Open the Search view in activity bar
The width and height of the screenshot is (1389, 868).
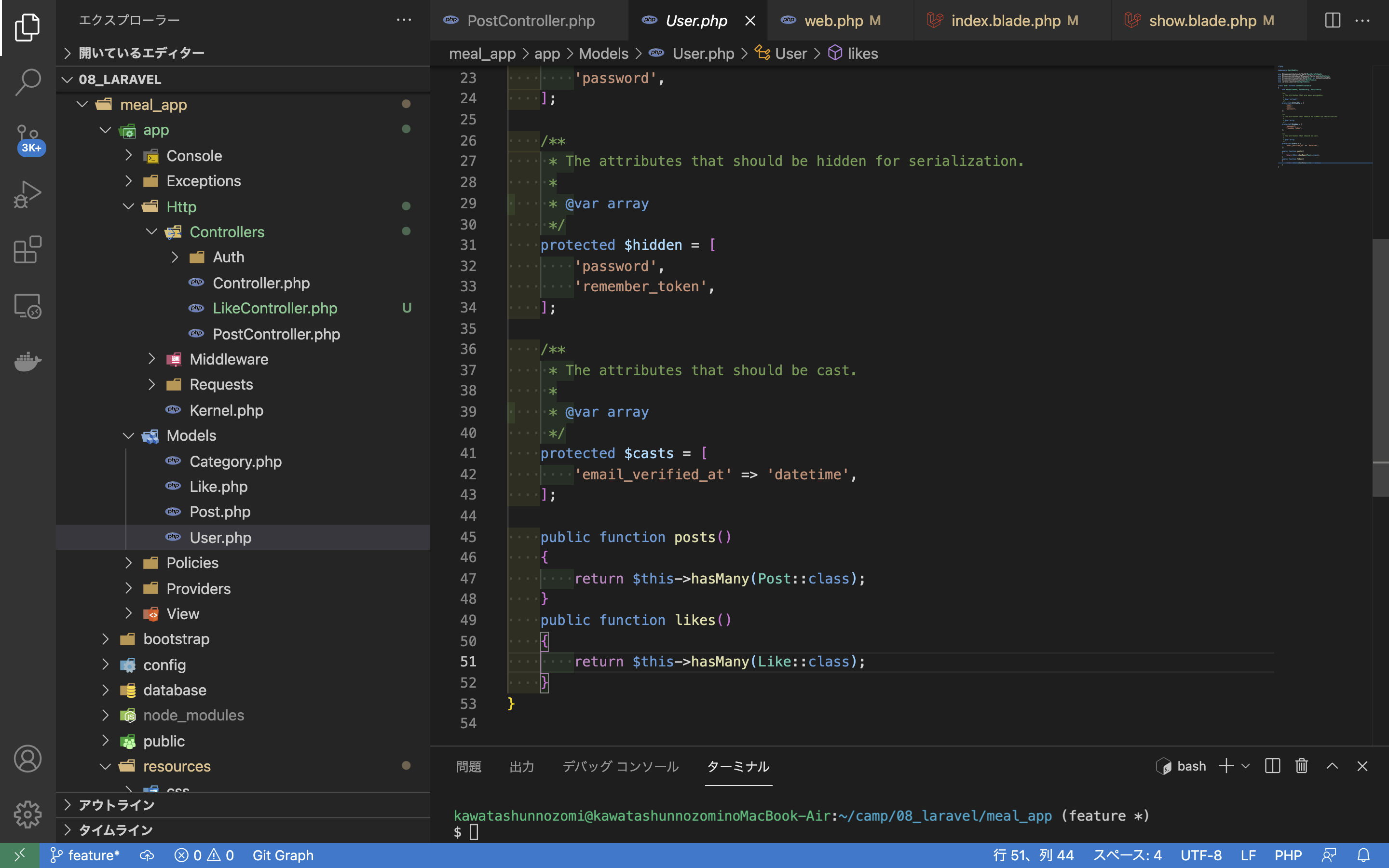(x=27, y=81)
